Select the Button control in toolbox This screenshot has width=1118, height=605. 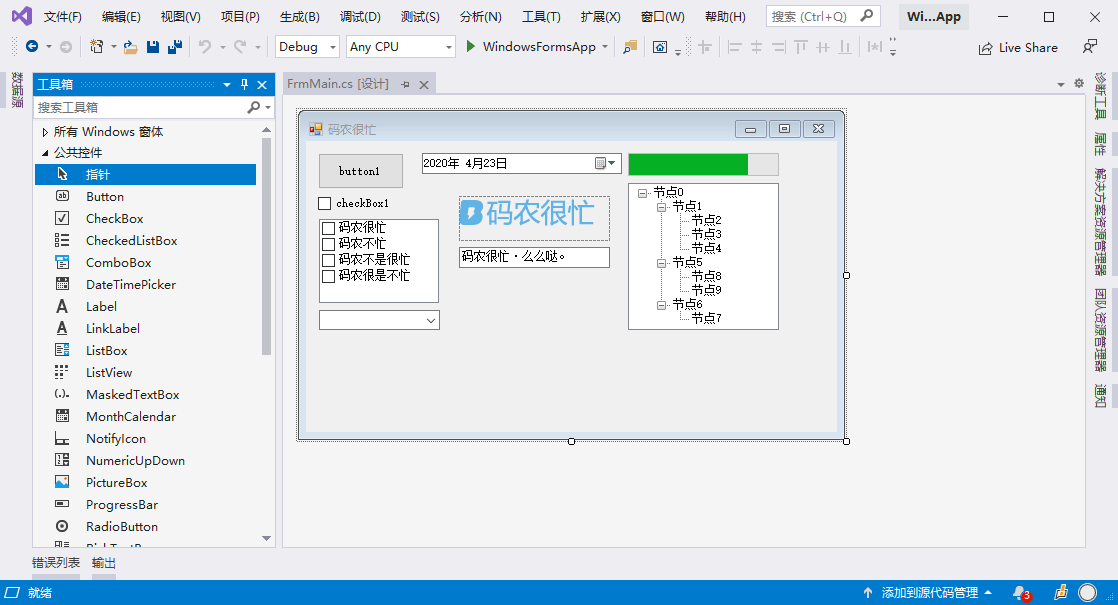click(x=145, y=197)
